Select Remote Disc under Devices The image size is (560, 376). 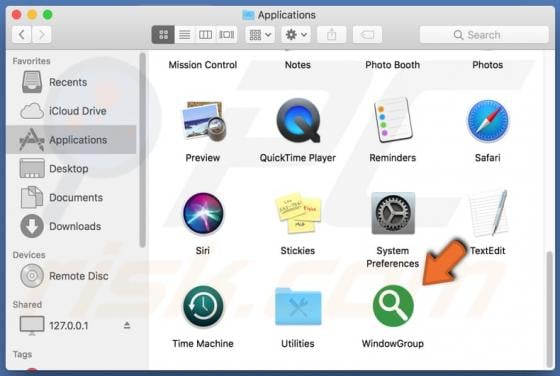point(71,276)
